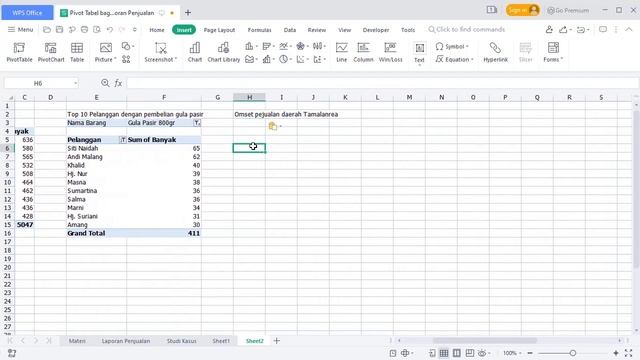Click the formula bar input
This screenshot has width=640, height=360.
[x=382, y=83]
